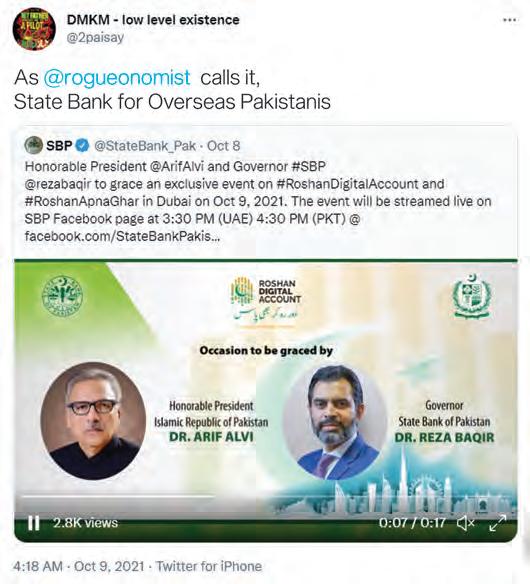530x584 pixels.
Task: Click the blue verified badge next to SBP
Action: click(x=82, y=146)
